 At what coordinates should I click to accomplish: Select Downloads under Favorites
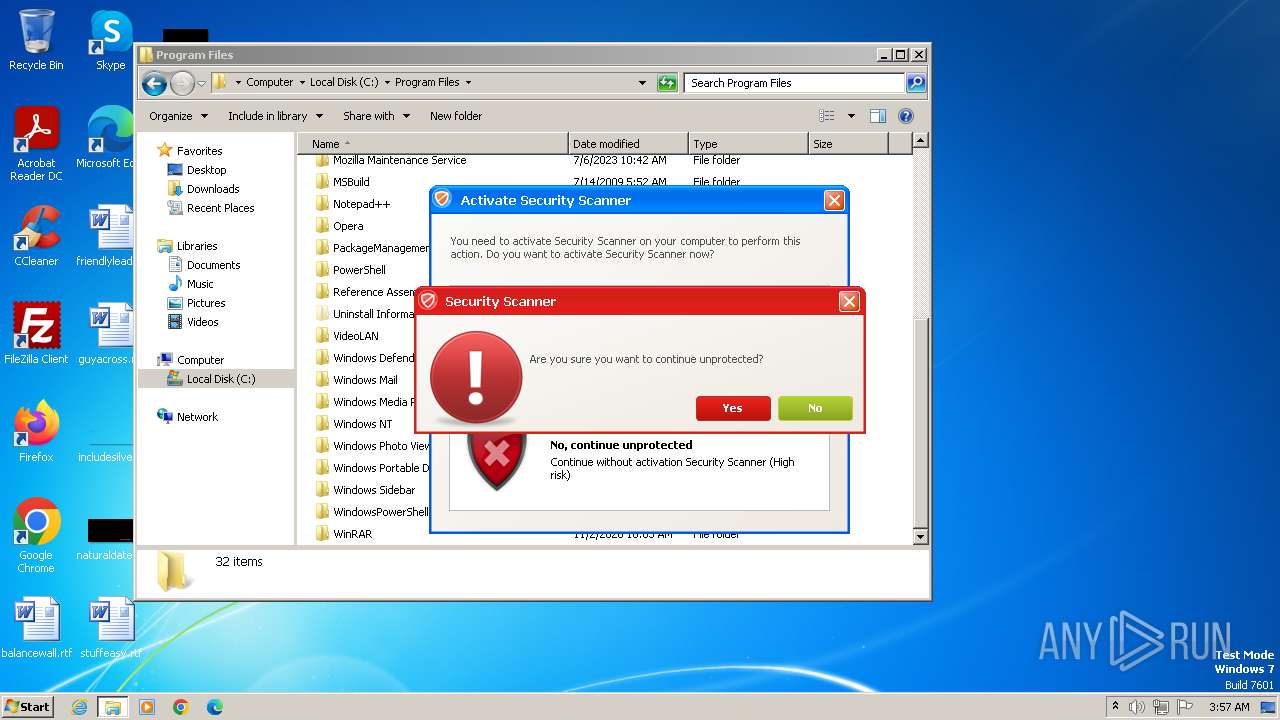coord(213,189)
